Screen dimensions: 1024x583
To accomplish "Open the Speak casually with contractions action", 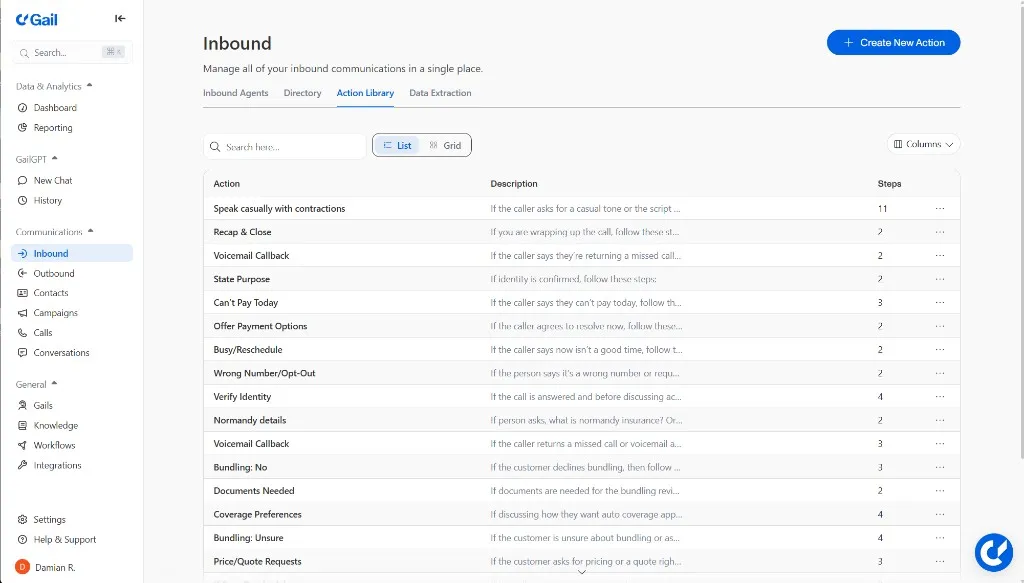I will (280, 209).
